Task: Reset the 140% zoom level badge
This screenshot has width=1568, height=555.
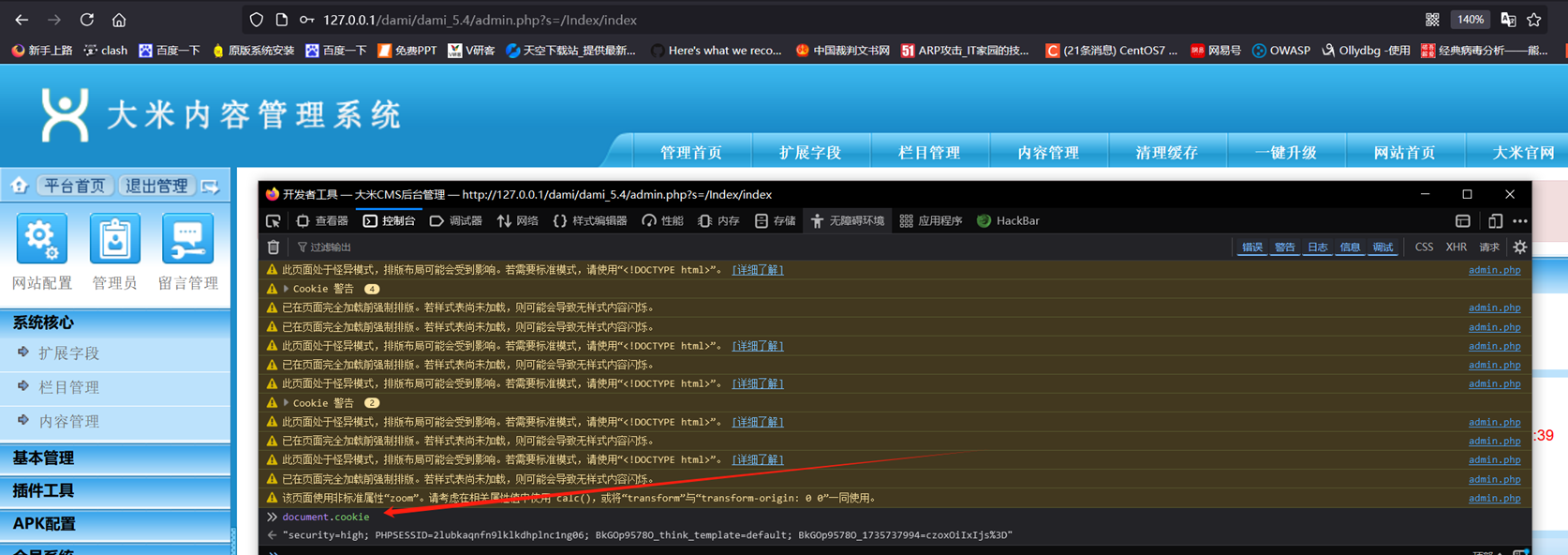Action: (1471, 20)
